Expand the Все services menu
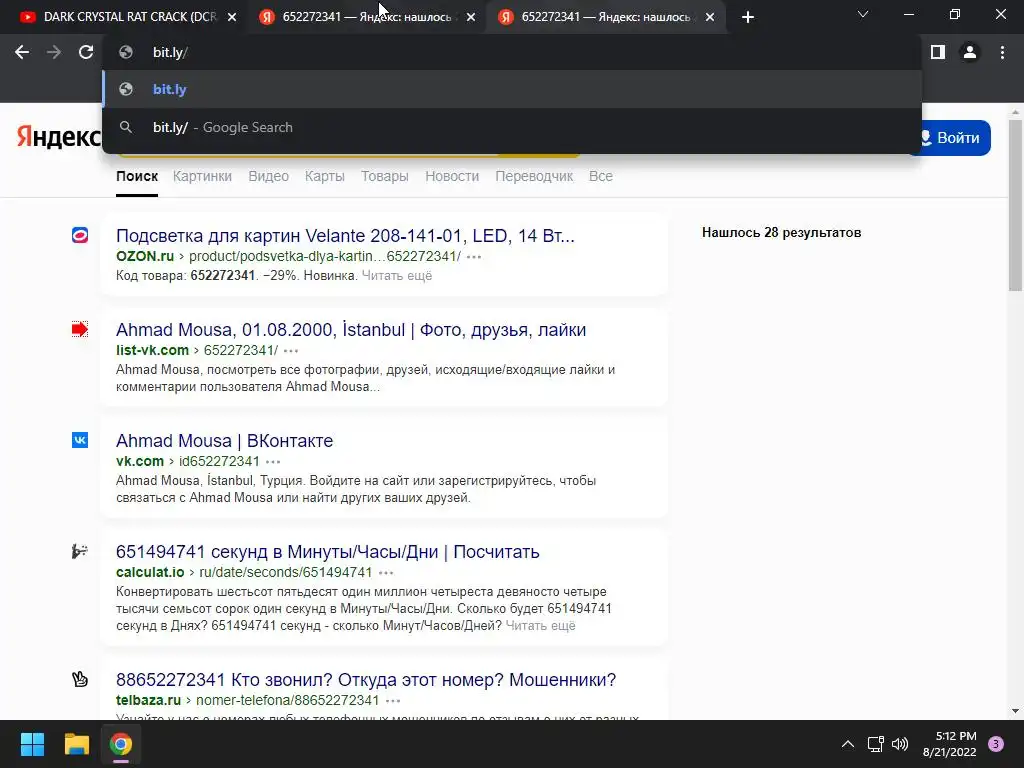Screen dimensions: 1024x768 pyautogui.click(x=601, y=176)
